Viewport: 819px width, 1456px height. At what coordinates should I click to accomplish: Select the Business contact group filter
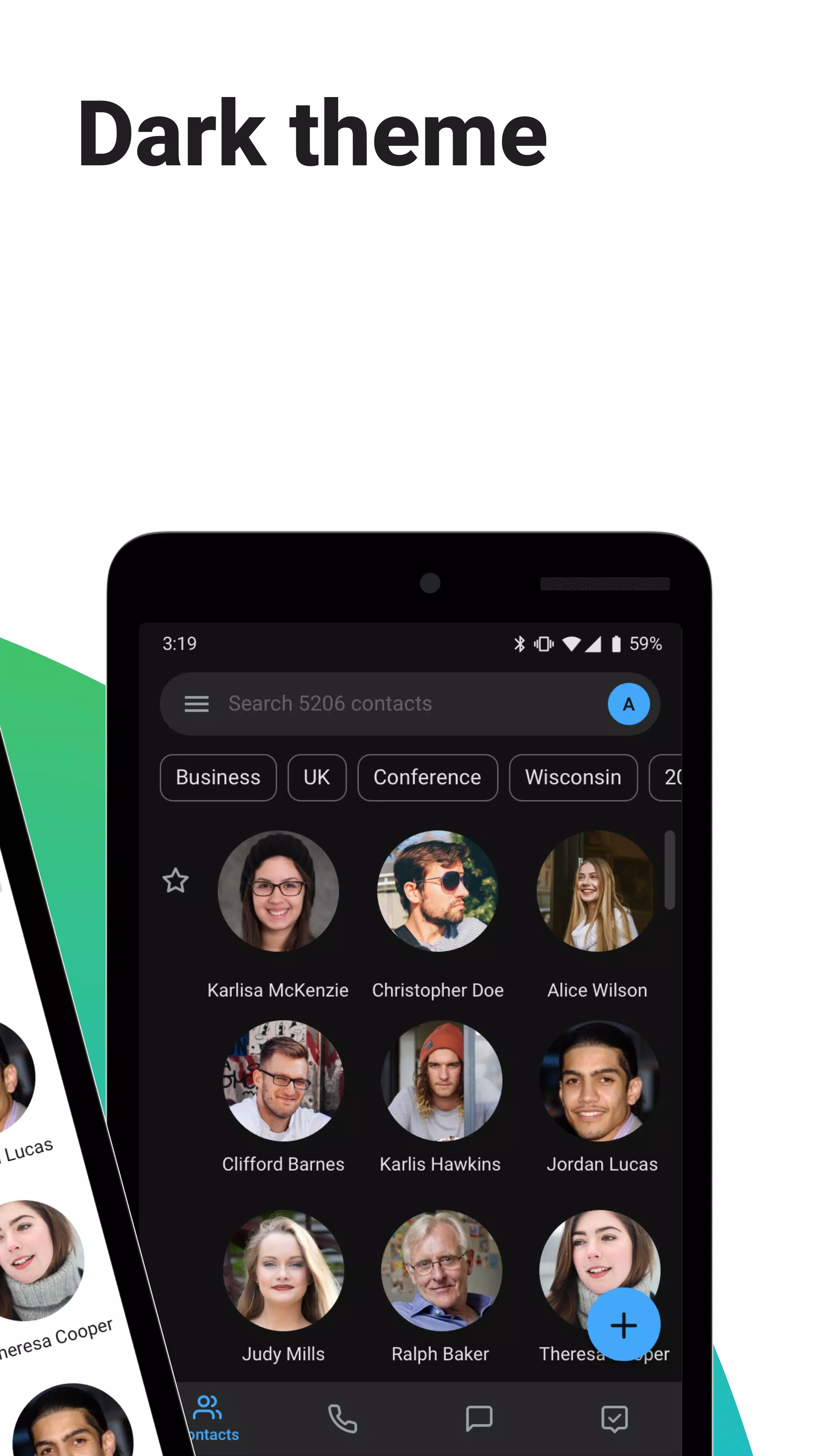218,777
